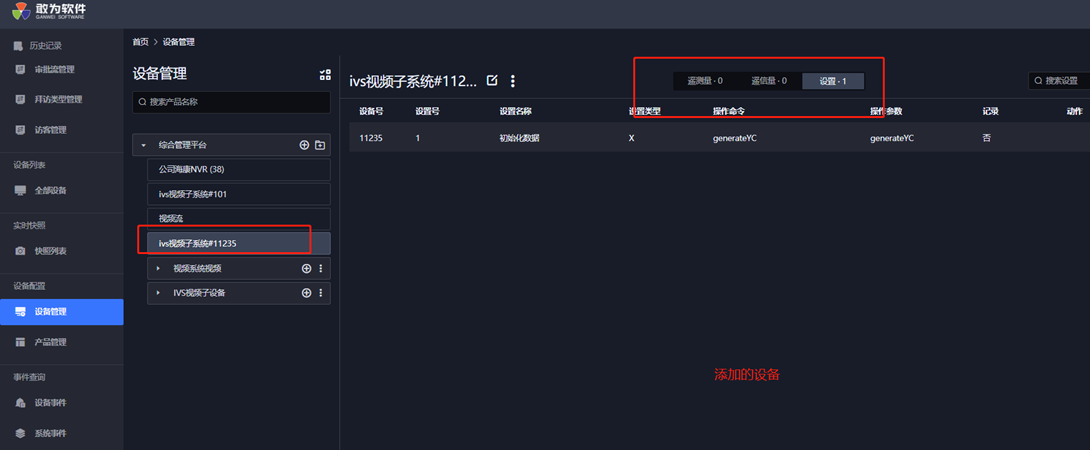The image size is (1090, 450).
Task: Click the 访客管理 sidebar icon
Action: point(20,130)
